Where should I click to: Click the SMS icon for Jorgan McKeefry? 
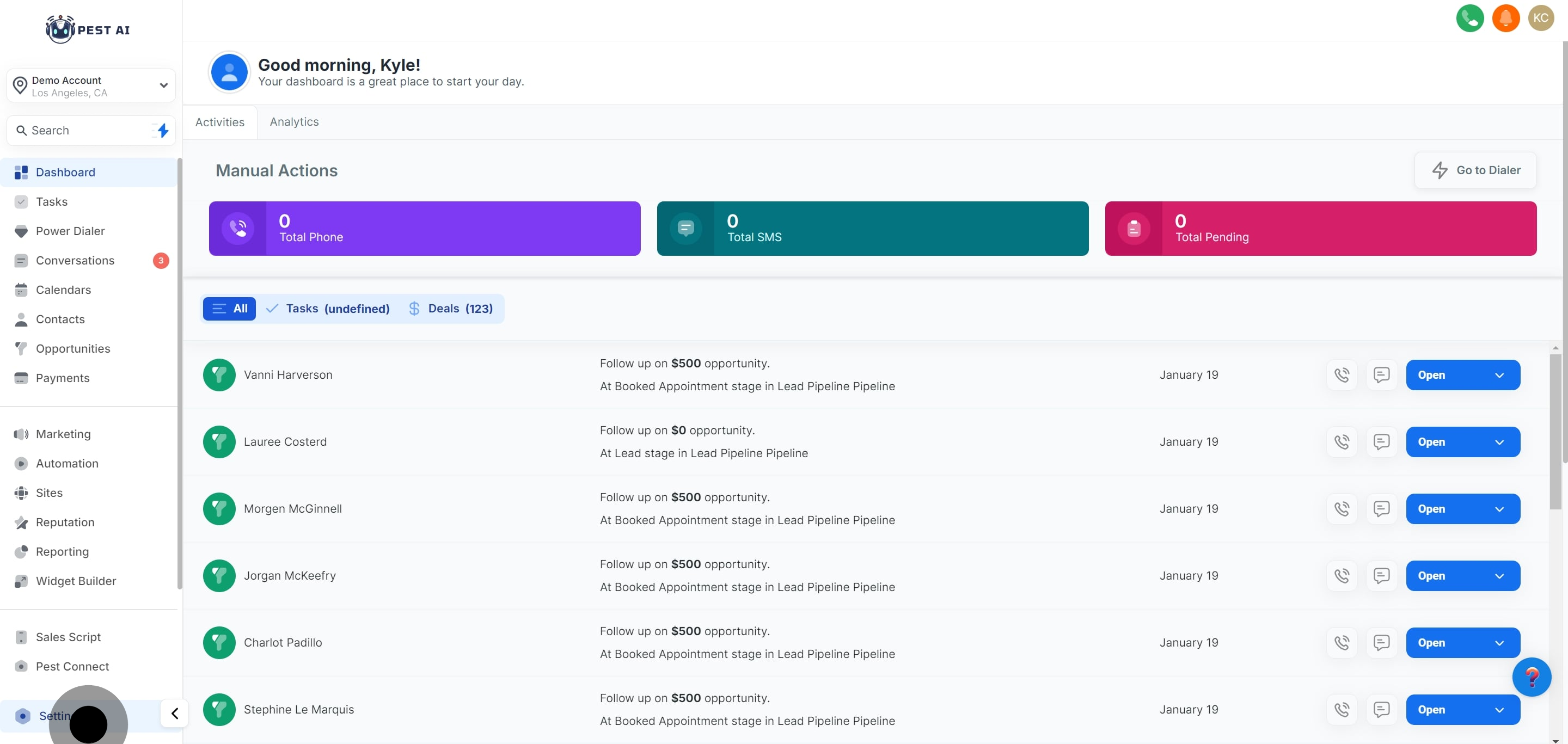1381,575
